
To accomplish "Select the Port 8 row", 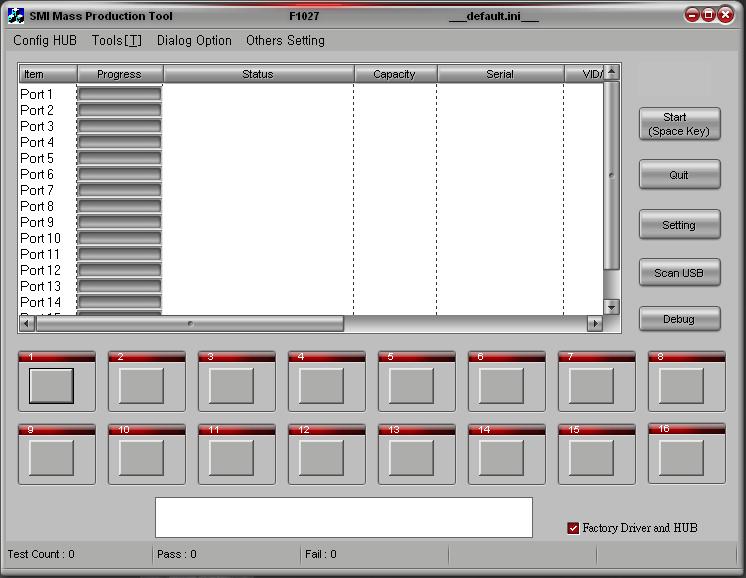I will pos(311,206).
